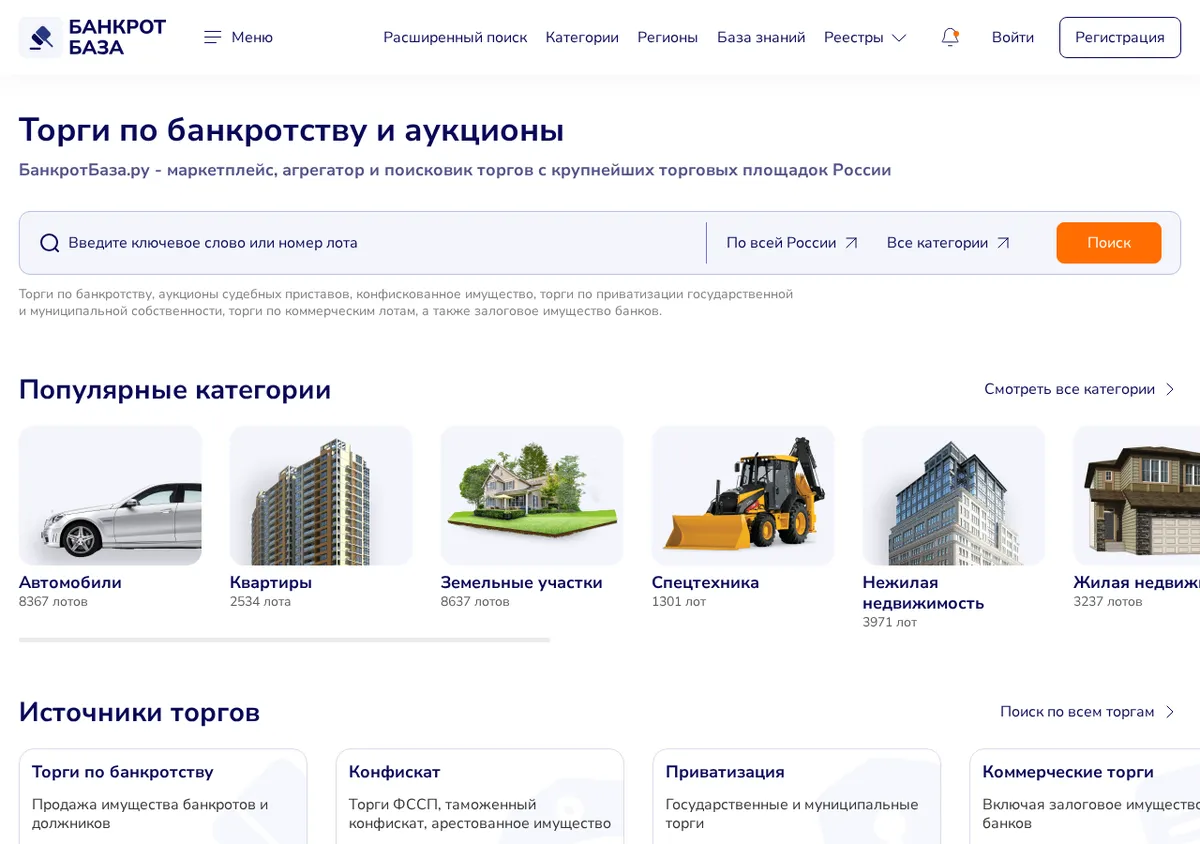
Task: Click the Регистрация button
Action: click(1120, 37)
